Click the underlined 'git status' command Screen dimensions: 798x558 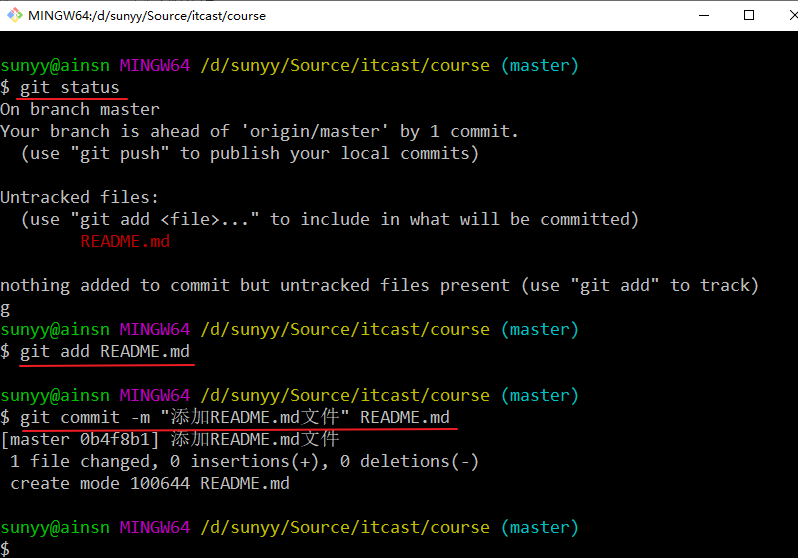(x=69, y=88)
